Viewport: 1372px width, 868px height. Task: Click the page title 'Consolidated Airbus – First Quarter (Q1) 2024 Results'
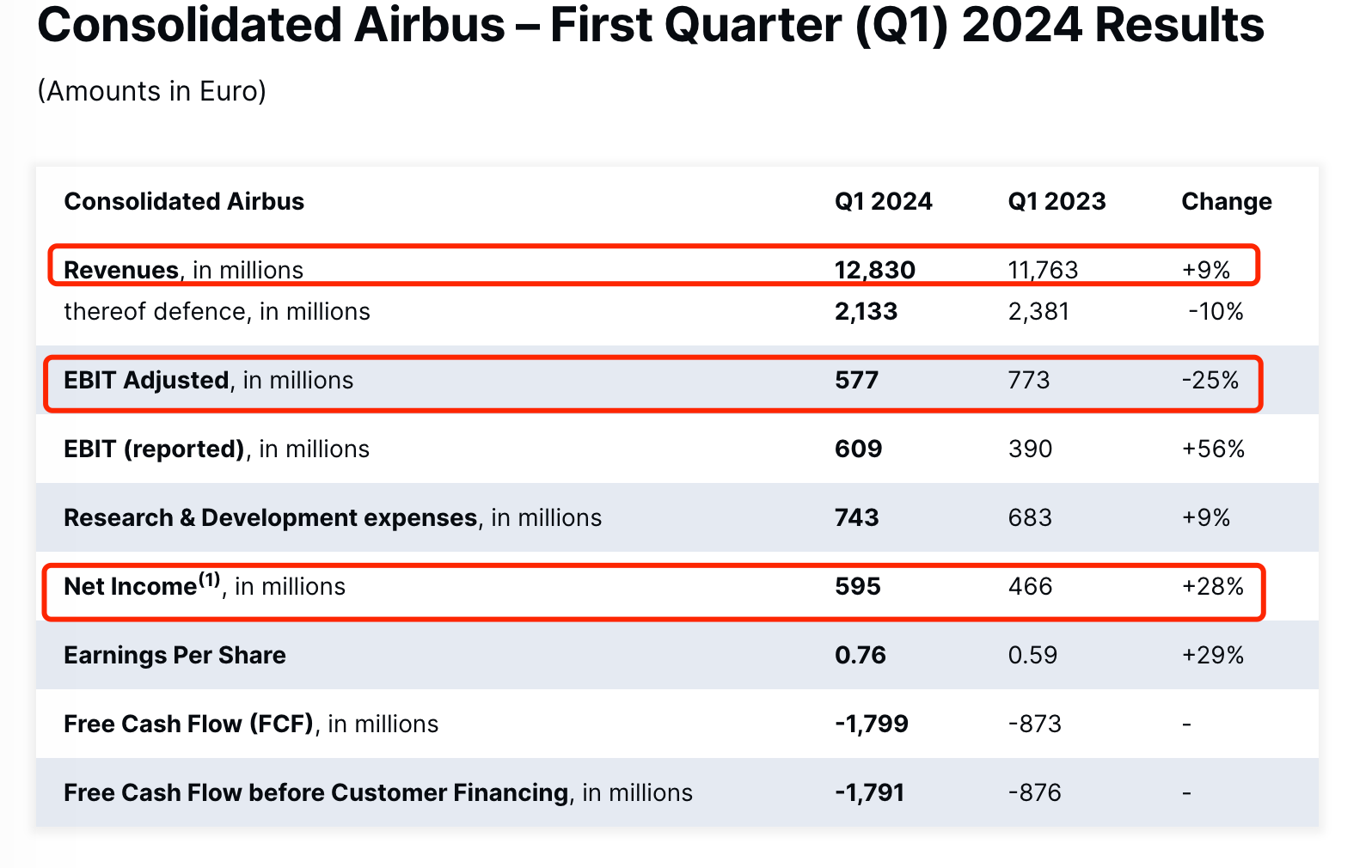pos(651,25)
